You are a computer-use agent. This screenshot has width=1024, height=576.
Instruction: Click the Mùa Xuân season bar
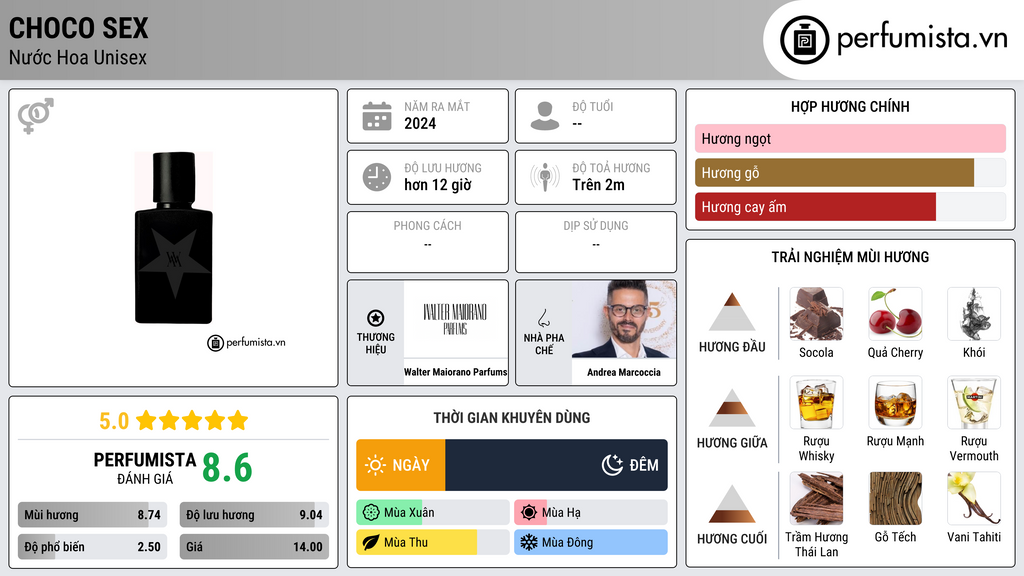tap(433, 513)
